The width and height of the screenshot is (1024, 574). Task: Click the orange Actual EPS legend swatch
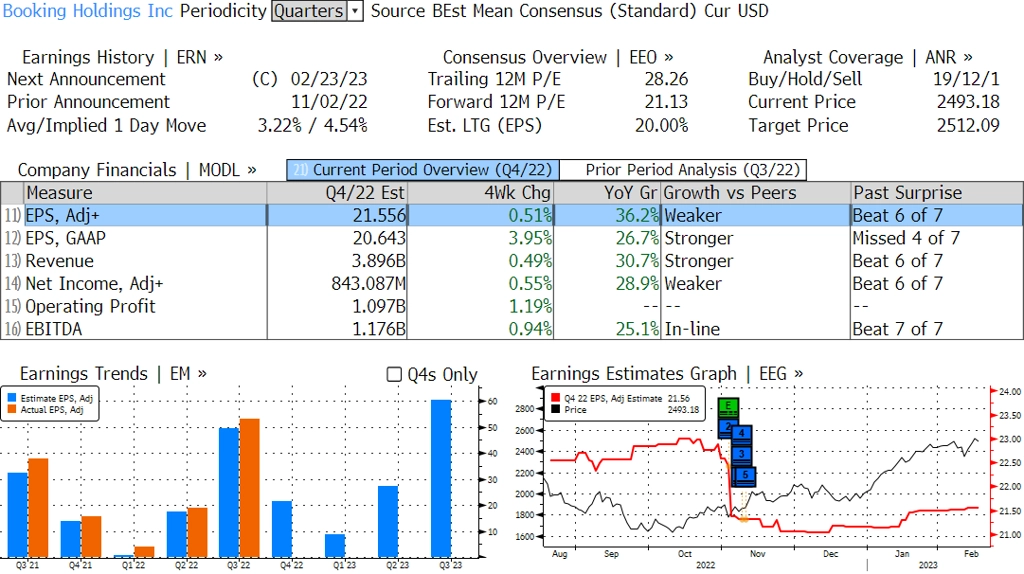tap(12, 409)
